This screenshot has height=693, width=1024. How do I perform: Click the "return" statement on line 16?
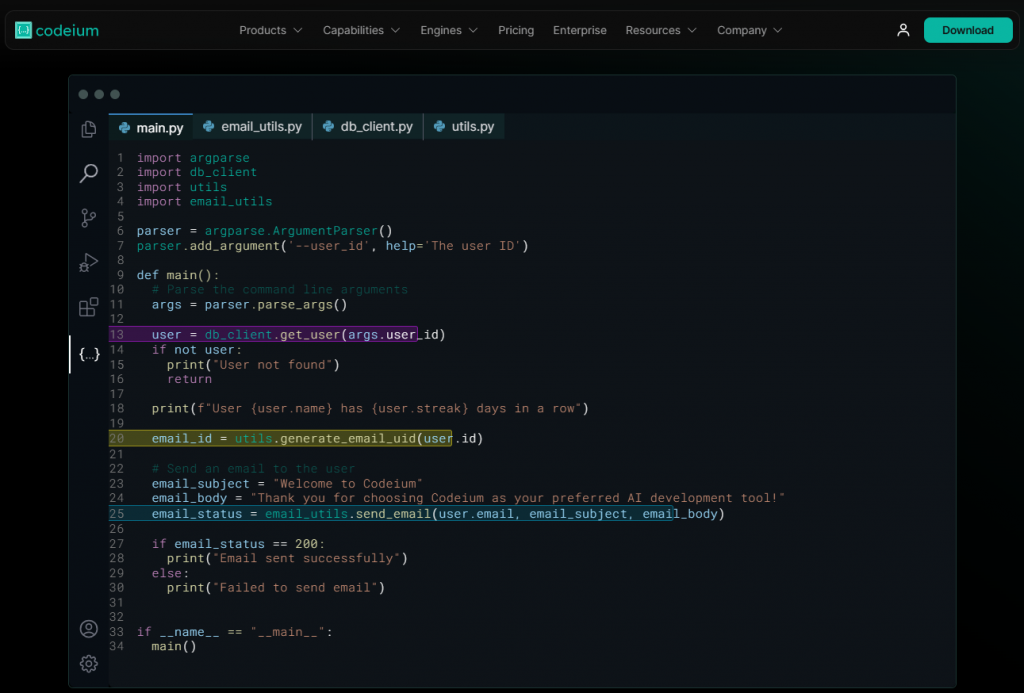click(x=189, y=379)
